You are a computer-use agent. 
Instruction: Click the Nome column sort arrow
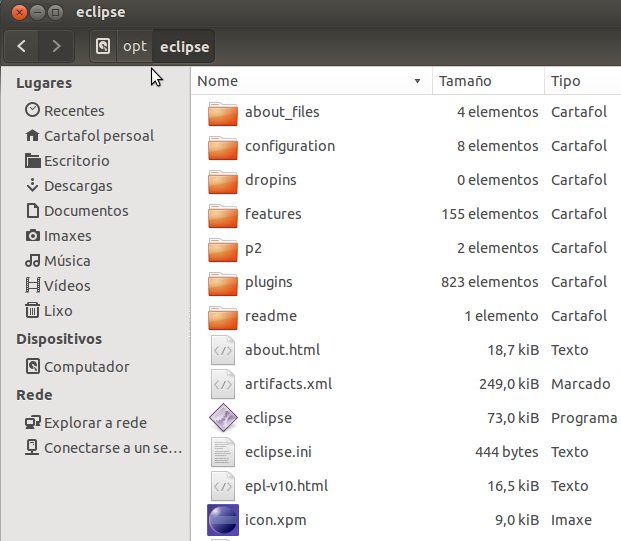pos(417,81)
